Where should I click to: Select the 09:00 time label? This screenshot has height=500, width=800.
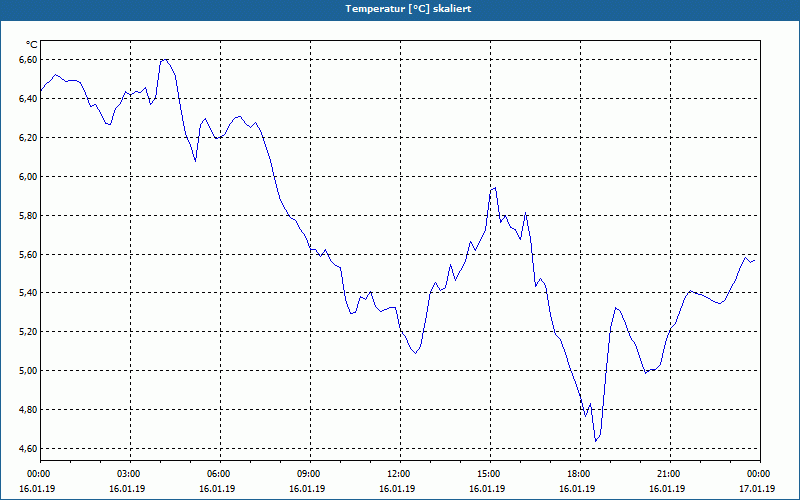point(309,474)
